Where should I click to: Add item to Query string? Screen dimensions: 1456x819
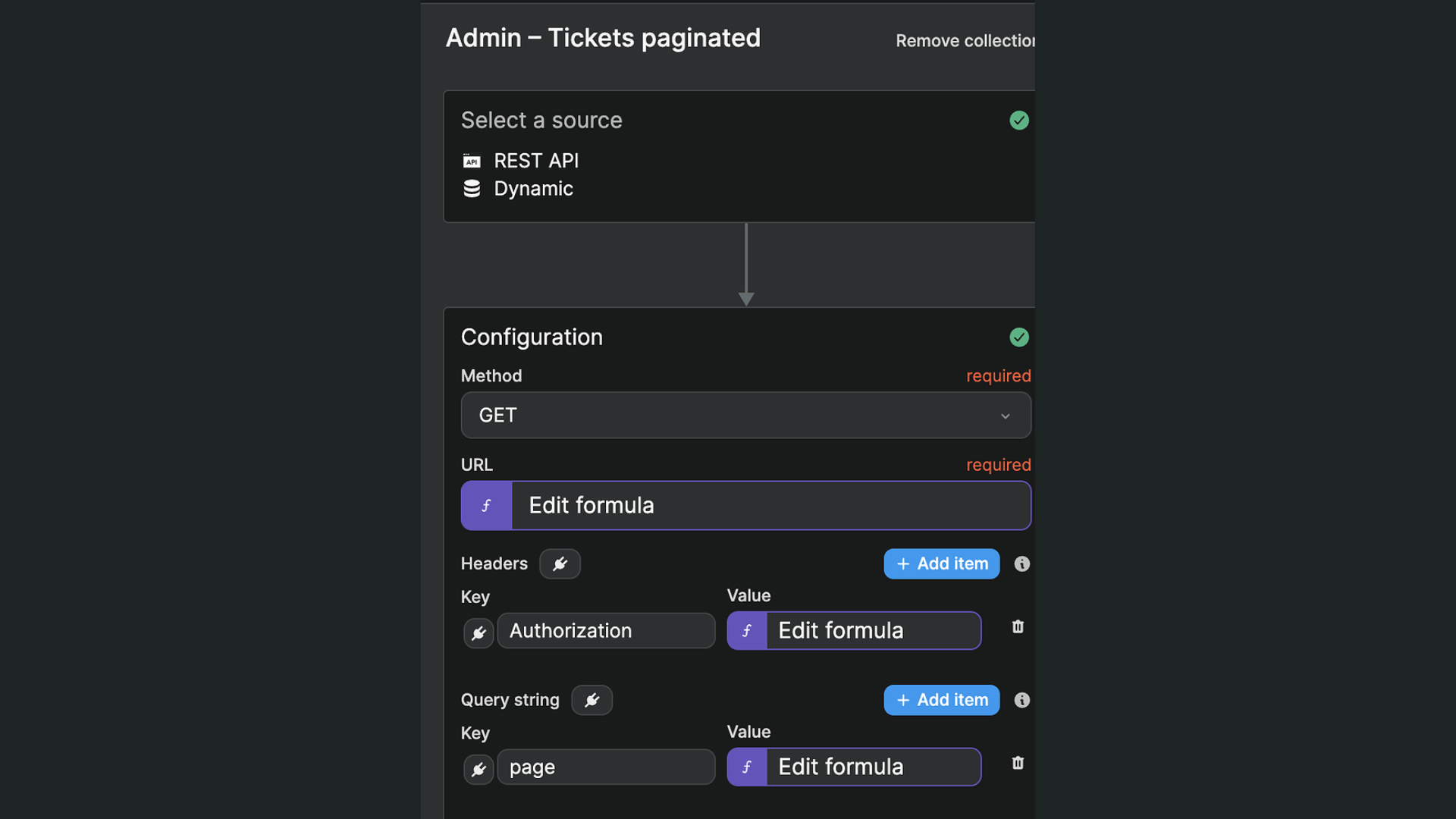[941, 700]
